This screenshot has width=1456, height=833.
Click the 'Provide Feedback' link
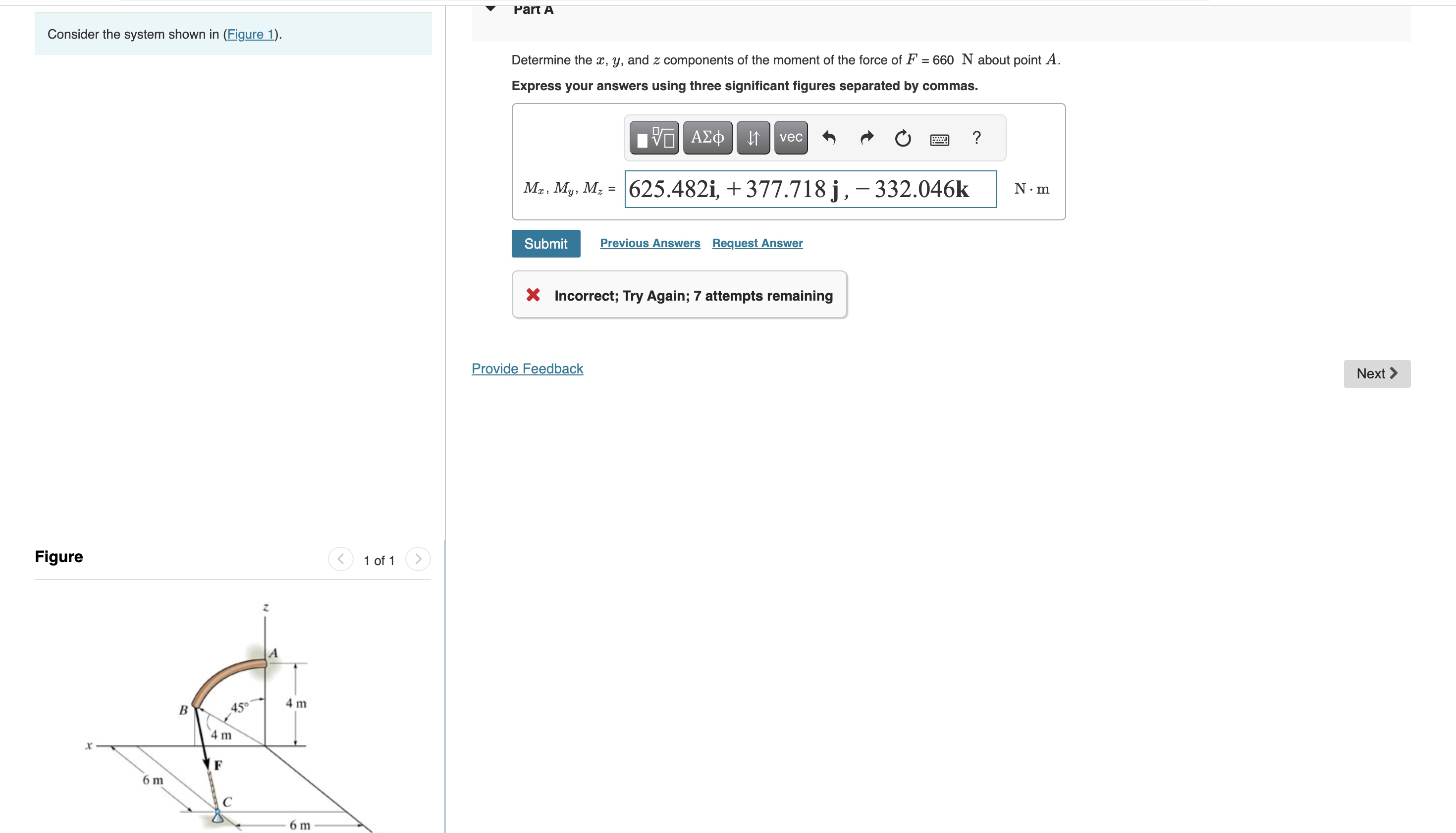tap(527, 368)
